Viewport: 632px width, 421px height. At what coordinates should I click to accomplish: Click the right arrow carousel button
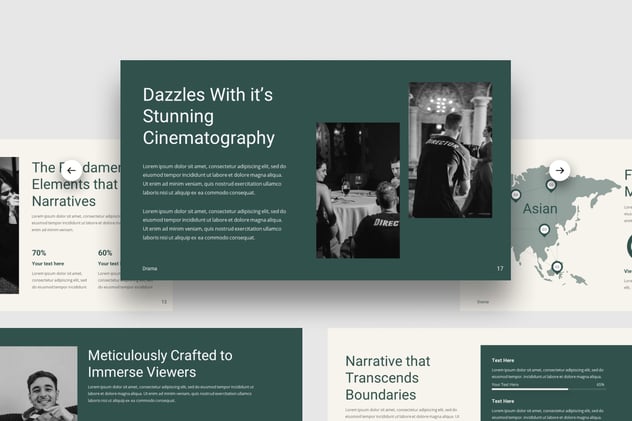click(559, 170)
